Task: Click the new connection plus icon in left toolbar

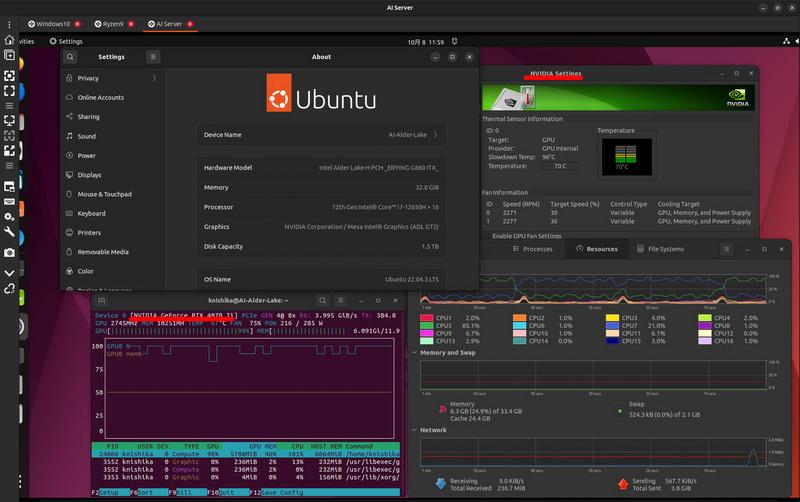Action: point(9,55)
